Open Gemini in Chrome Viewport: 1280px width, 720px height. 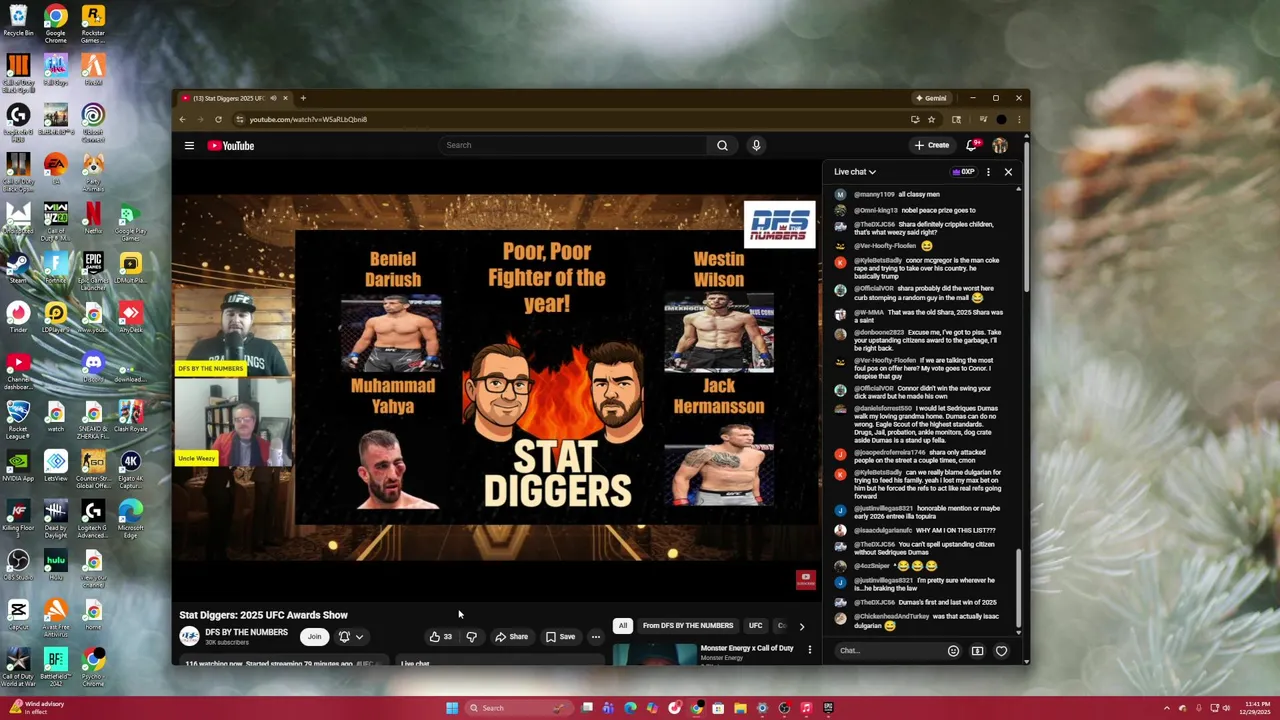(x=931, y=98)
